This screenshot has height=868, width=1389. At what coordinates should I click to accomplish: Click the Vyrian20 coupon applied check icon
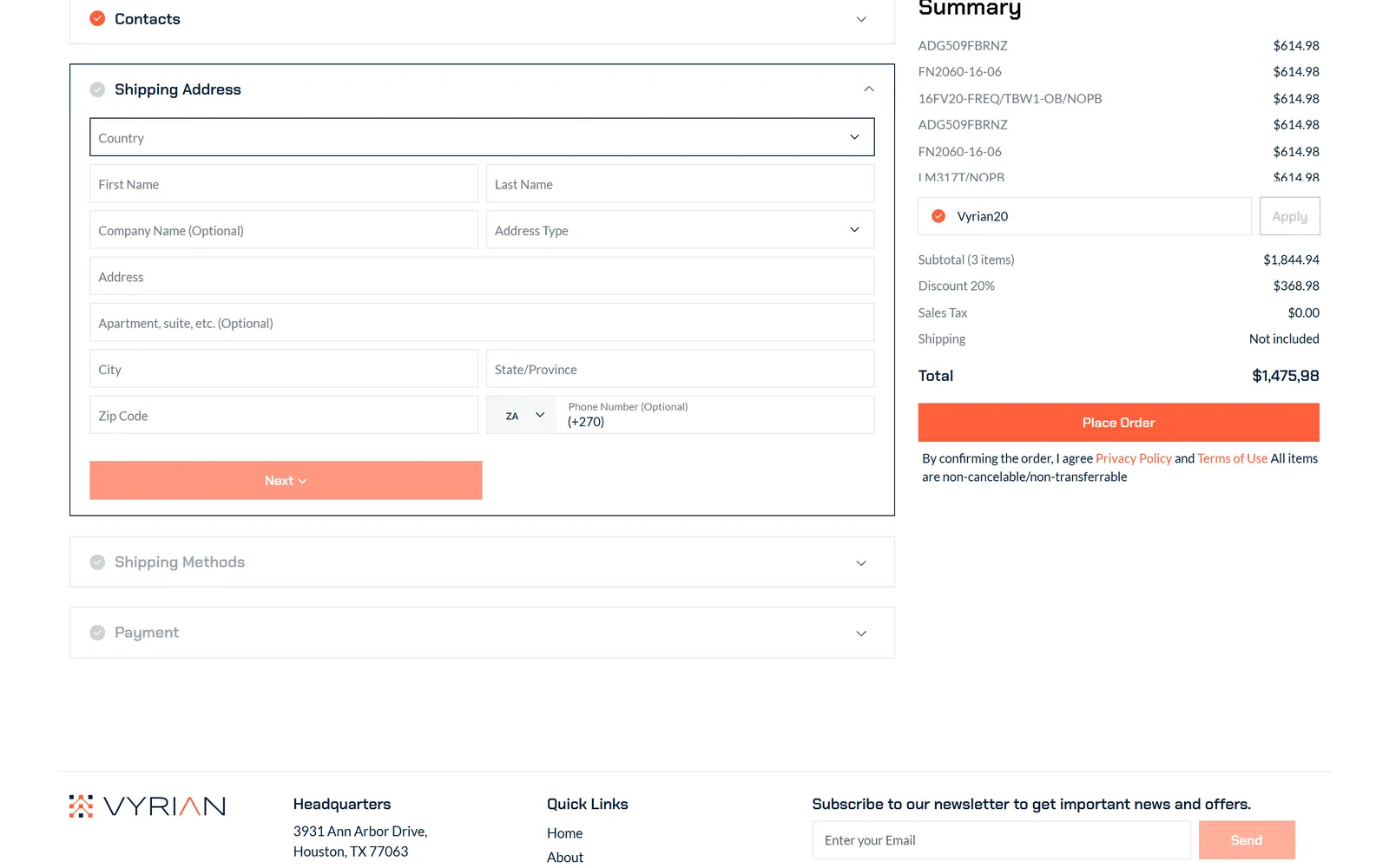[x=938, y=216]
